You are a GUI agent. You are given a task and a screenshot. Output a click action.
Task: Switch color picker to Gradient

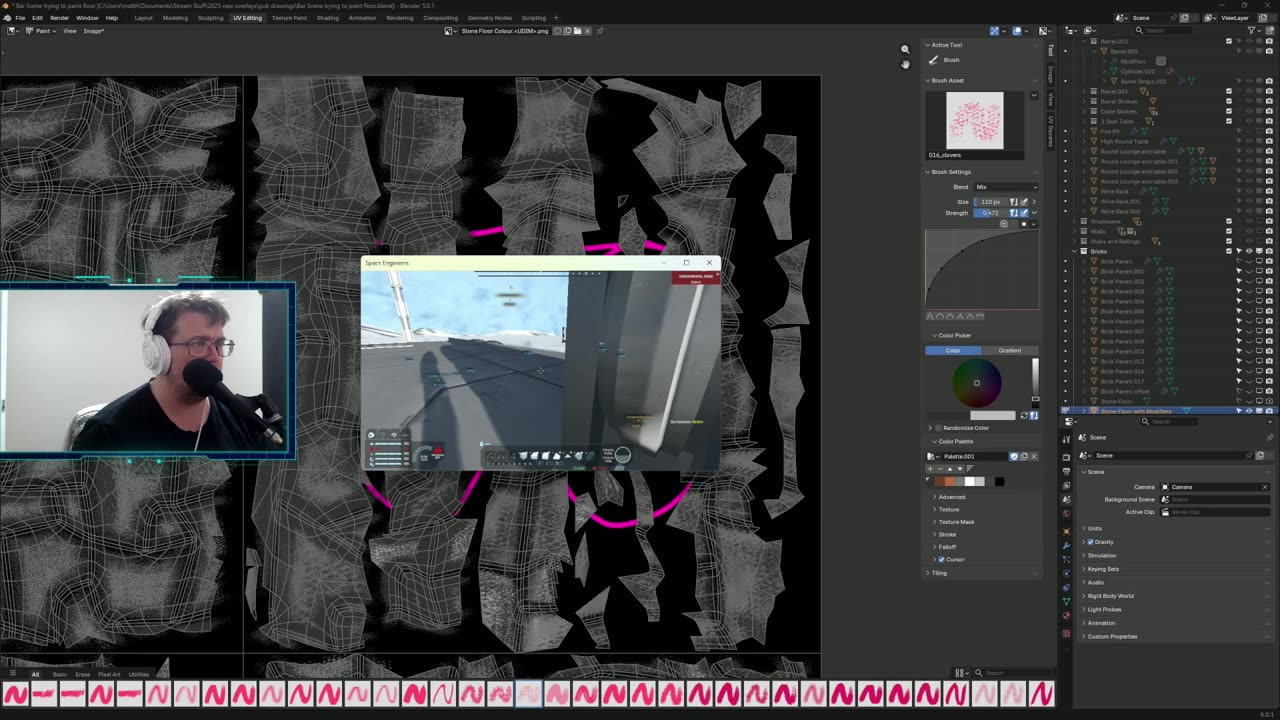click(1009, 350)
